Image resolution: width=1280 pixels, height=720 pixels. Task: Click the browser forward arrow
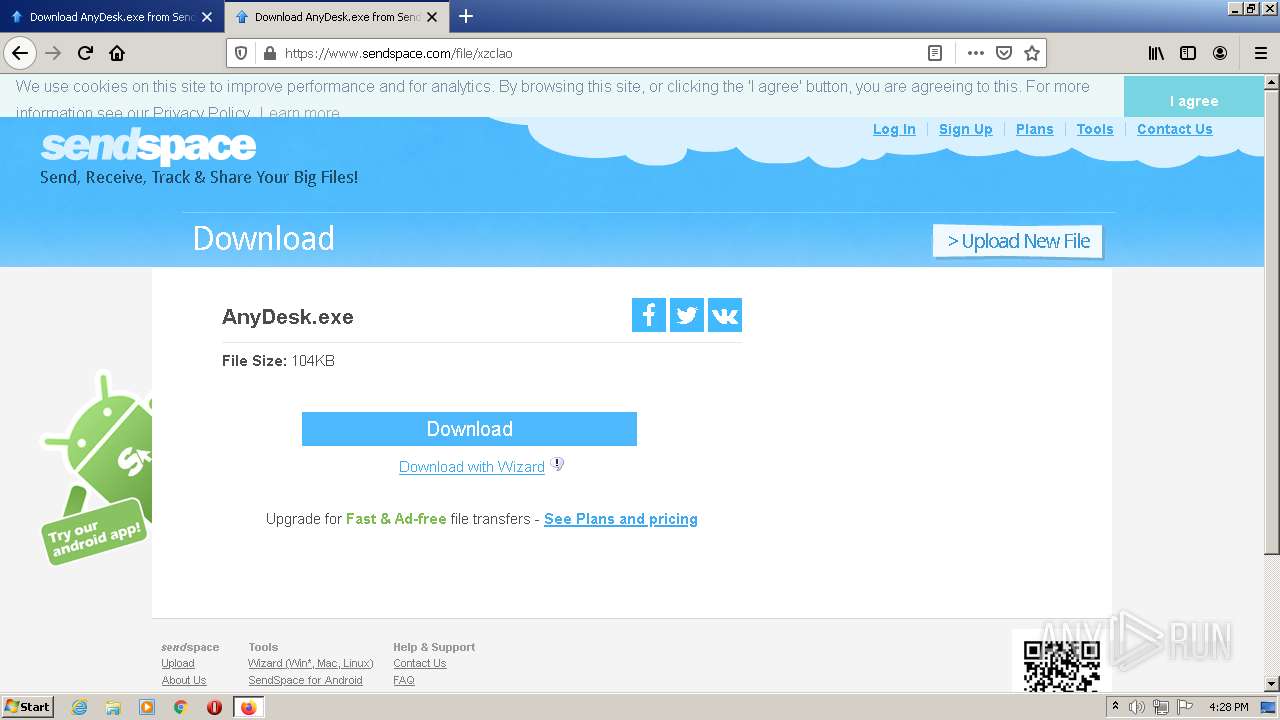point(53,53)
